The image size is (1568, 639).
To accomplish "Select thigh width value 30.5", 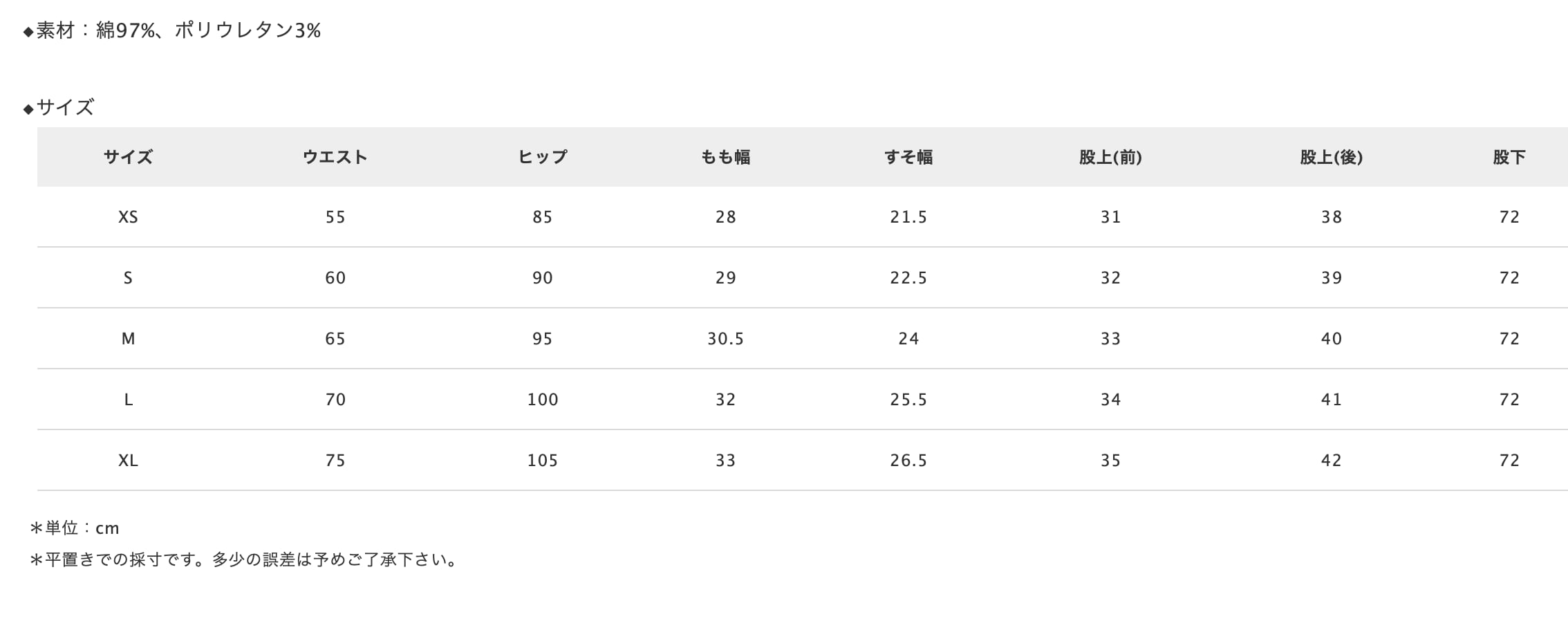I will tap(725, 339).
